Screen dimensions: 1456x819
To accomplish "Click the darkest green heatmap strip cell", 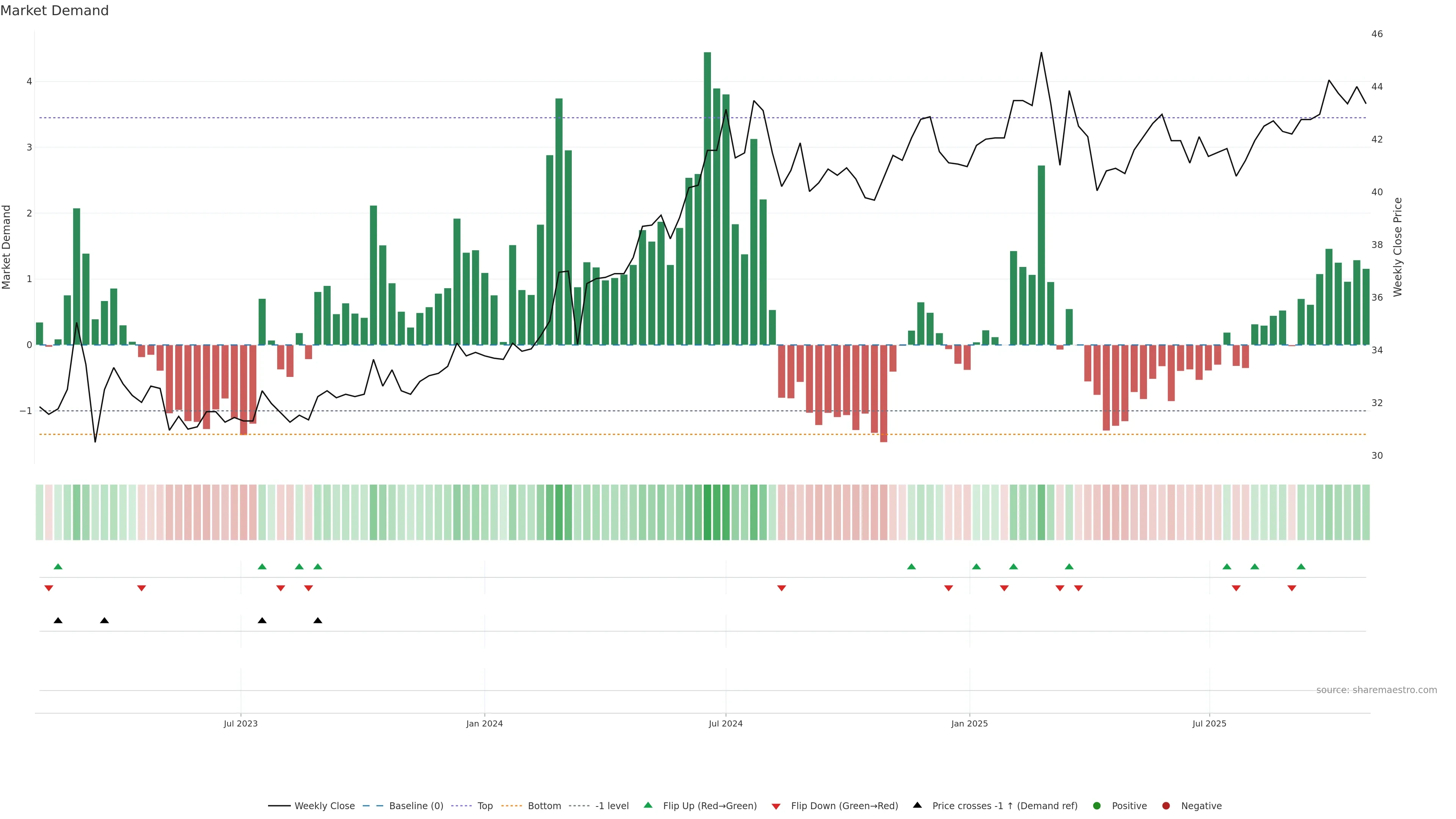I will (x=707, y=512).
